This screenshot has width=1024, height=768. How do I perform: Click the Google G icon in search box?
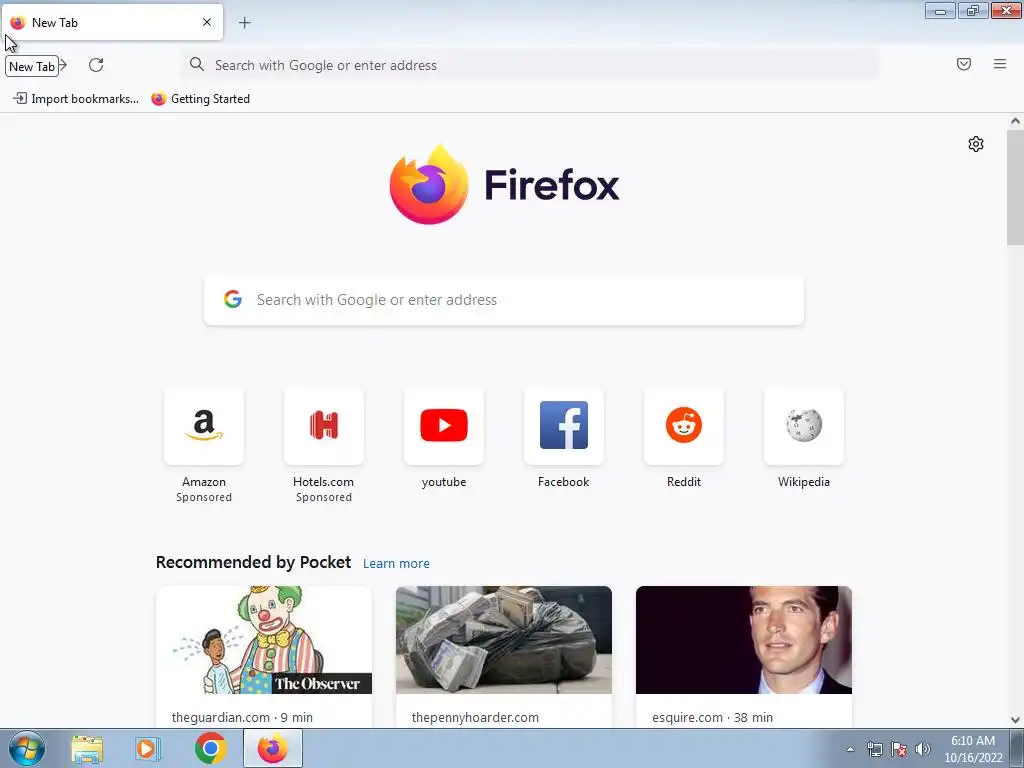coord(232,299)
